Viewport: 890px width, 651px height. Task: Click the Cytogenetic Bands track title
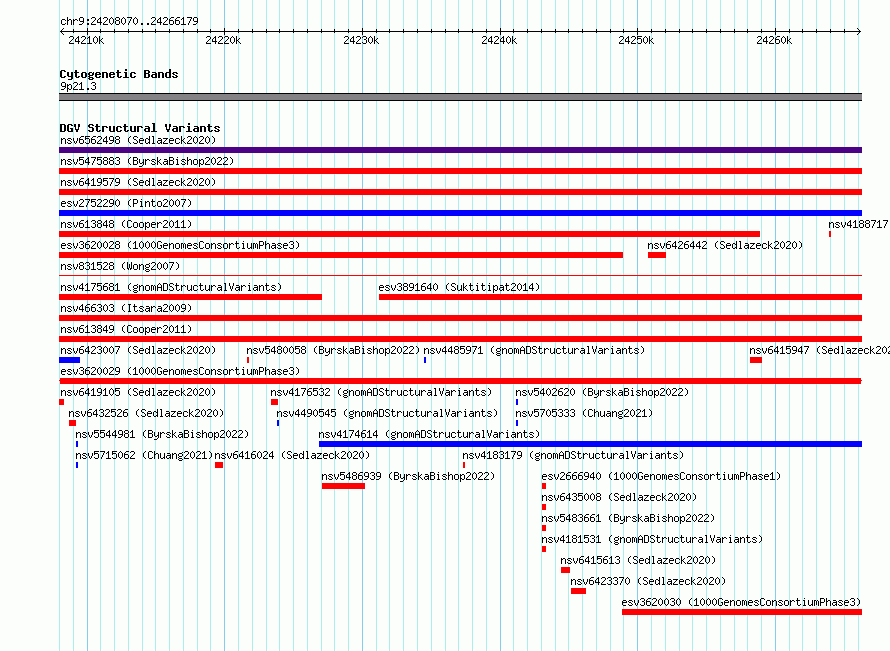(119, 74)
